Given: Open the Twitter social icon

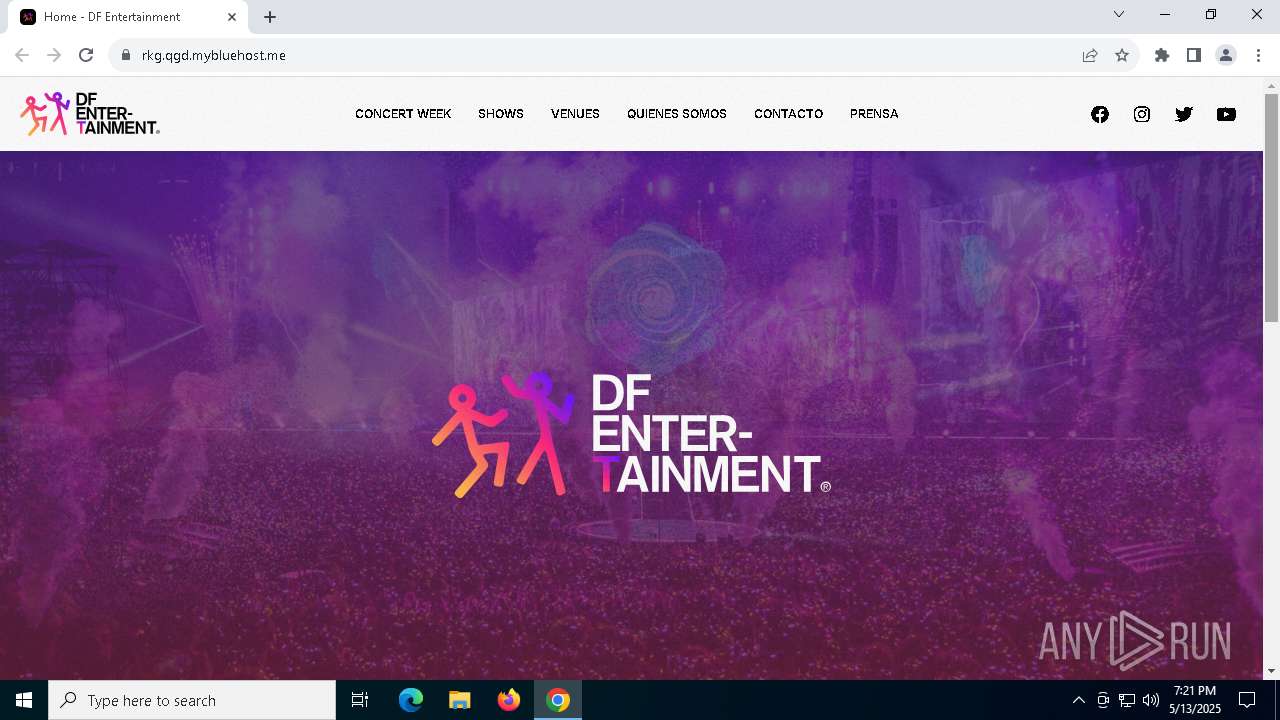Looking at the screenshot, I should [x=1184, y=114].
